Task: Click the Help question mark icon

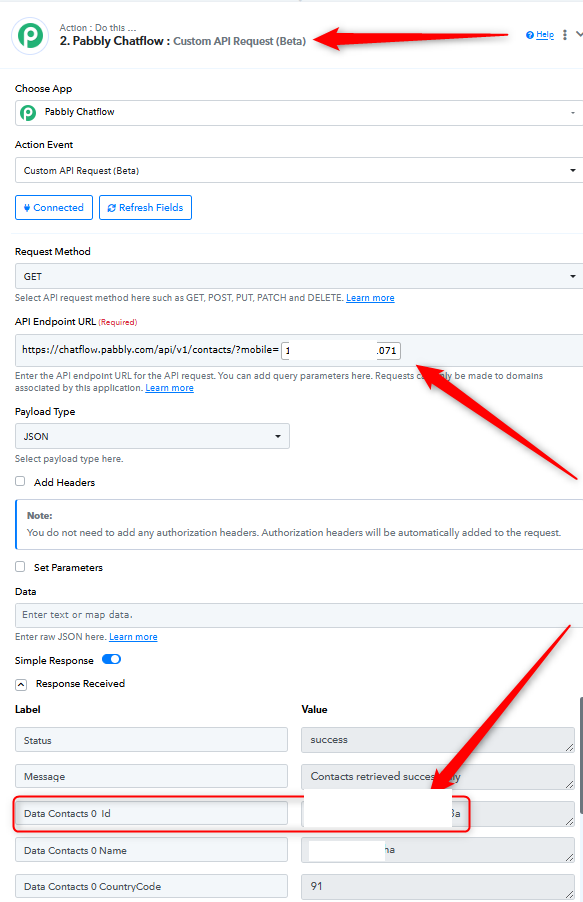Action: click(x=530, y=35)
